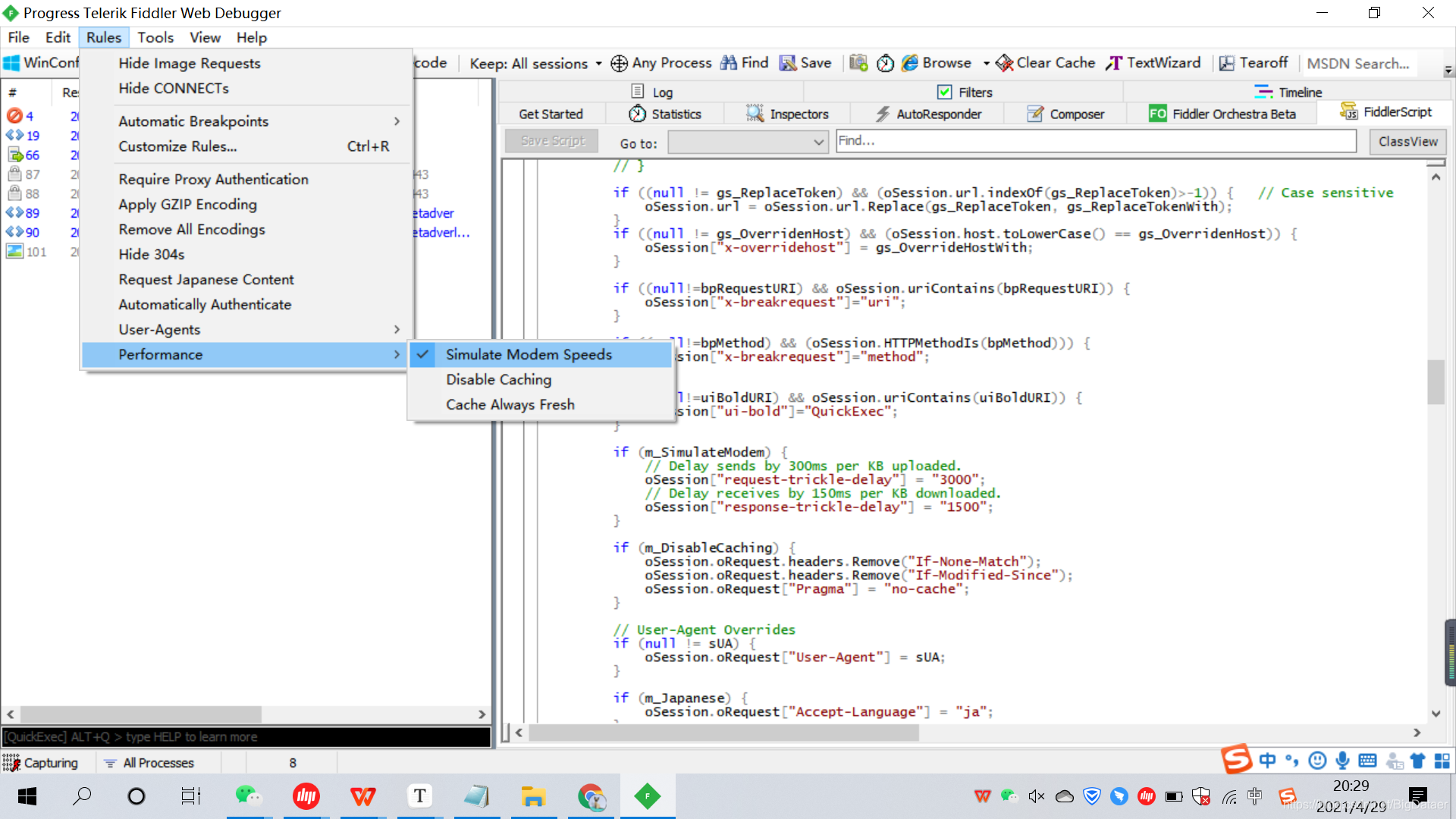Viewport: 1456px width, 819px height.
Task: Click the Find input field
Action: pos(1095,141)
